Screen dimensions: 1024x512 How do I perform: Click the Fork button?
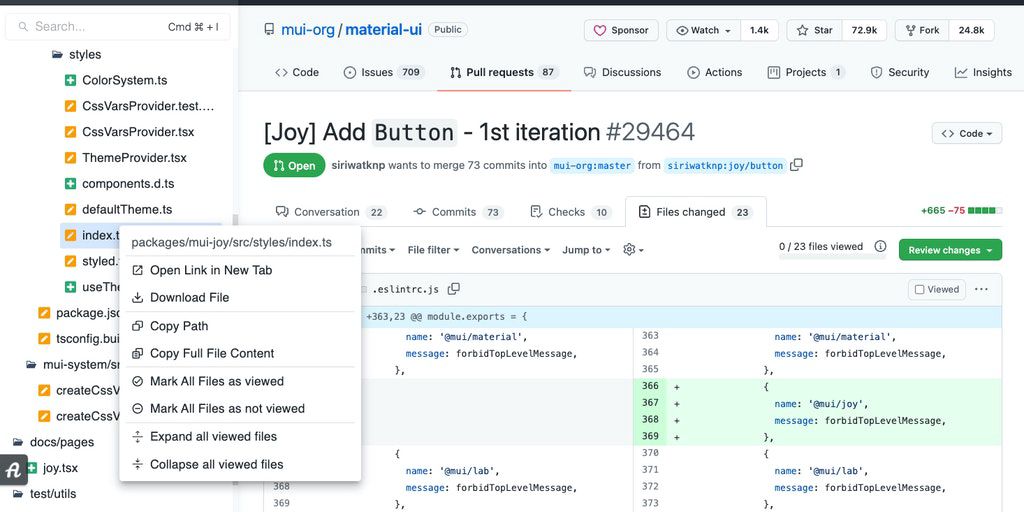(x=920, y=30)
